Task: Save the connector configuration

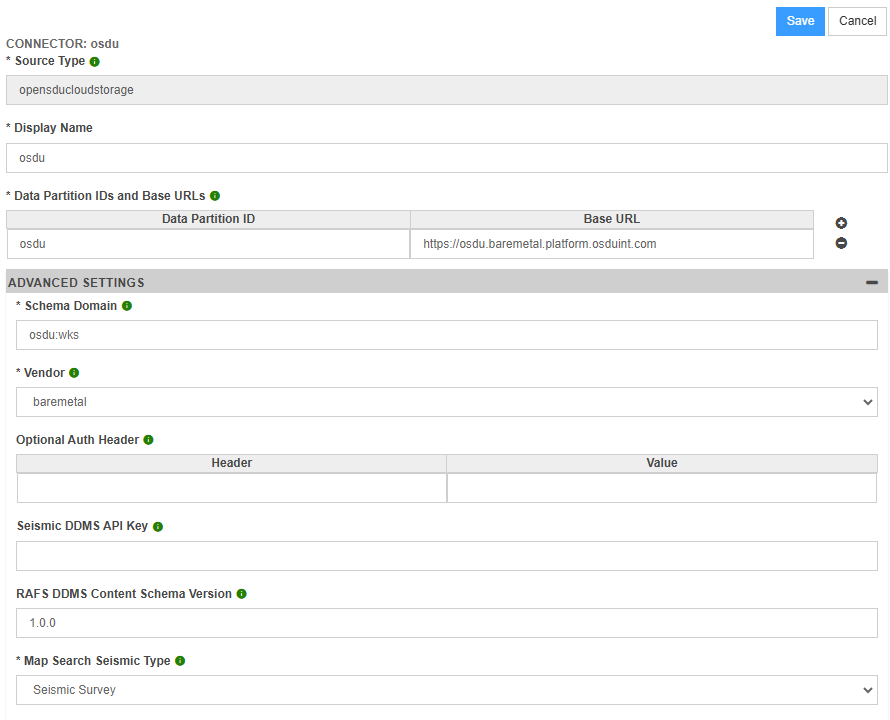Action: click(800, 21)
